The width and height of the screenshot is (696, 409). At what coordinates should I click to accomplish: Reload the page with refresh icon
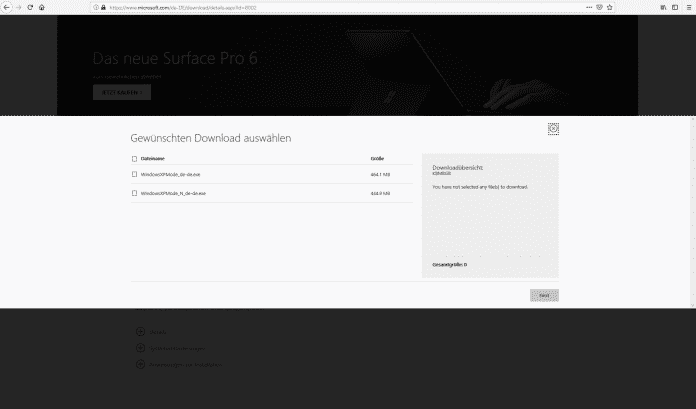tap(30, 7)
